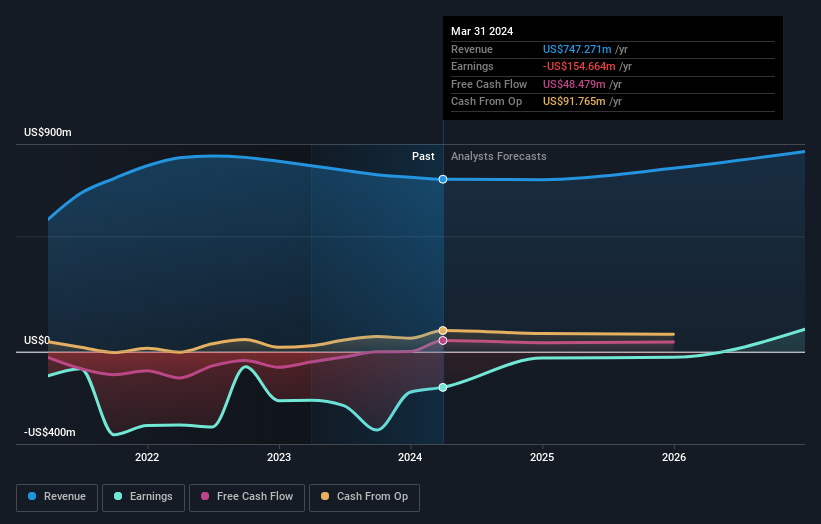Click the cash from op value US$91.765m
This screenshot has height=524, width=821.
tap(574, 102)
